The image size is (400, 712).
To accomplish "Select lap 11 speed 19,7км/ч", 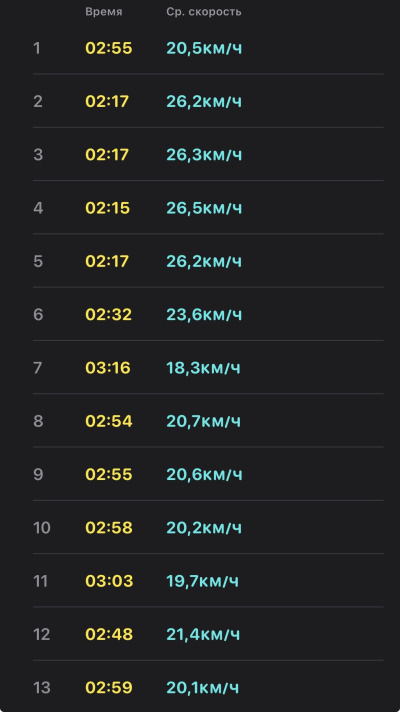I will 202,581.
